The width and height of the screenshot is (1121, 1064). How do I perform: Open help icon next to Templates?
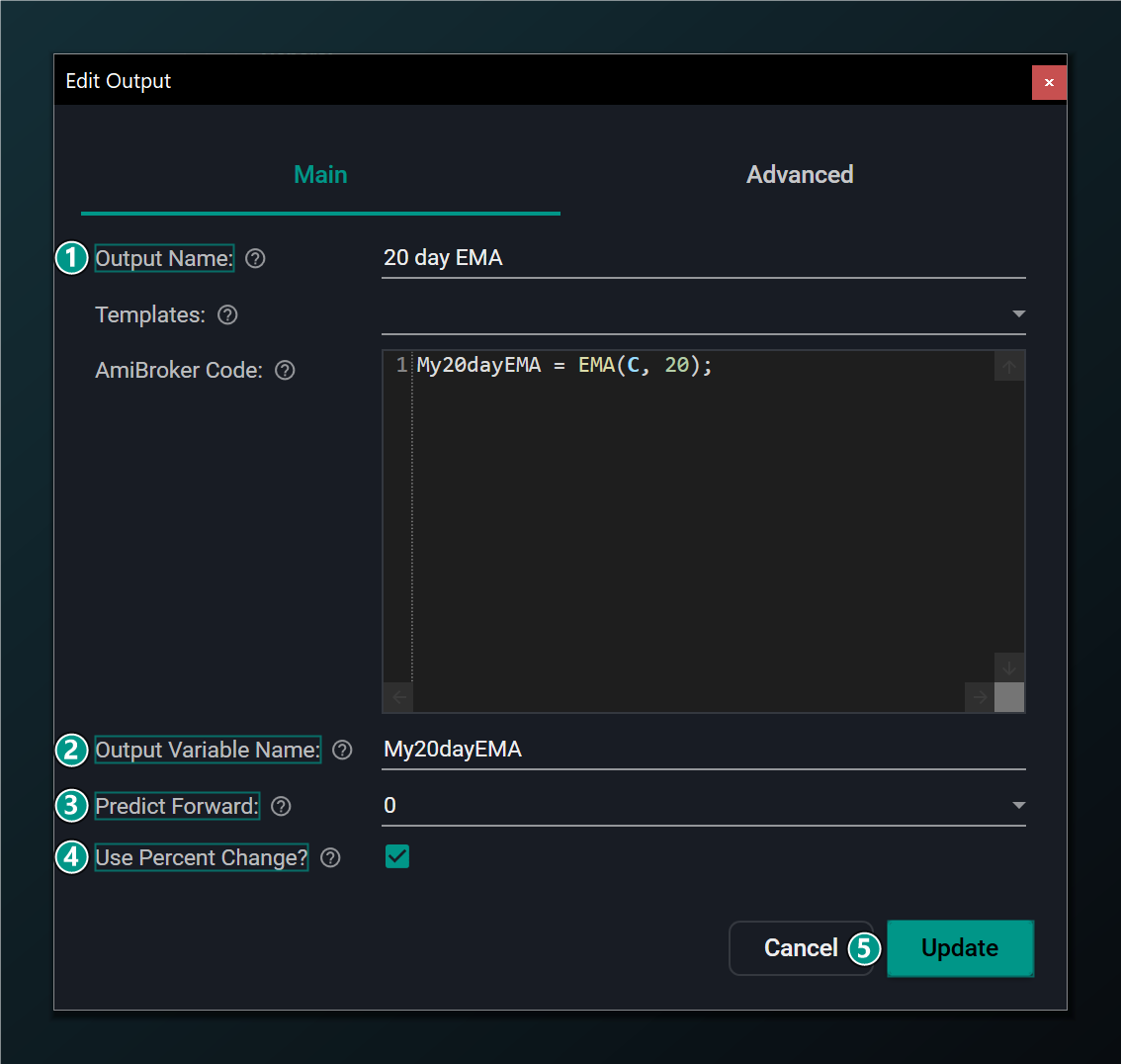tap(227, 314)
